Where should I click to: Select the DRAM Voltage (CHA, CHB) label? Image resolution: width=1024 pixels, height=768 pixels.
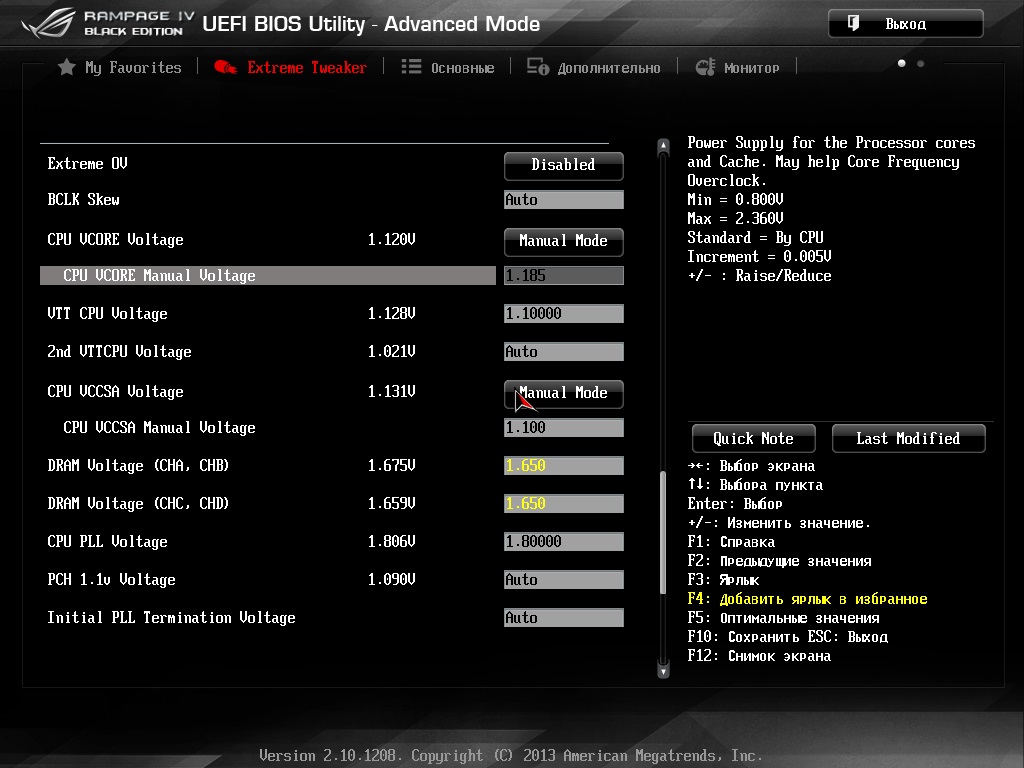coord(138,466)
